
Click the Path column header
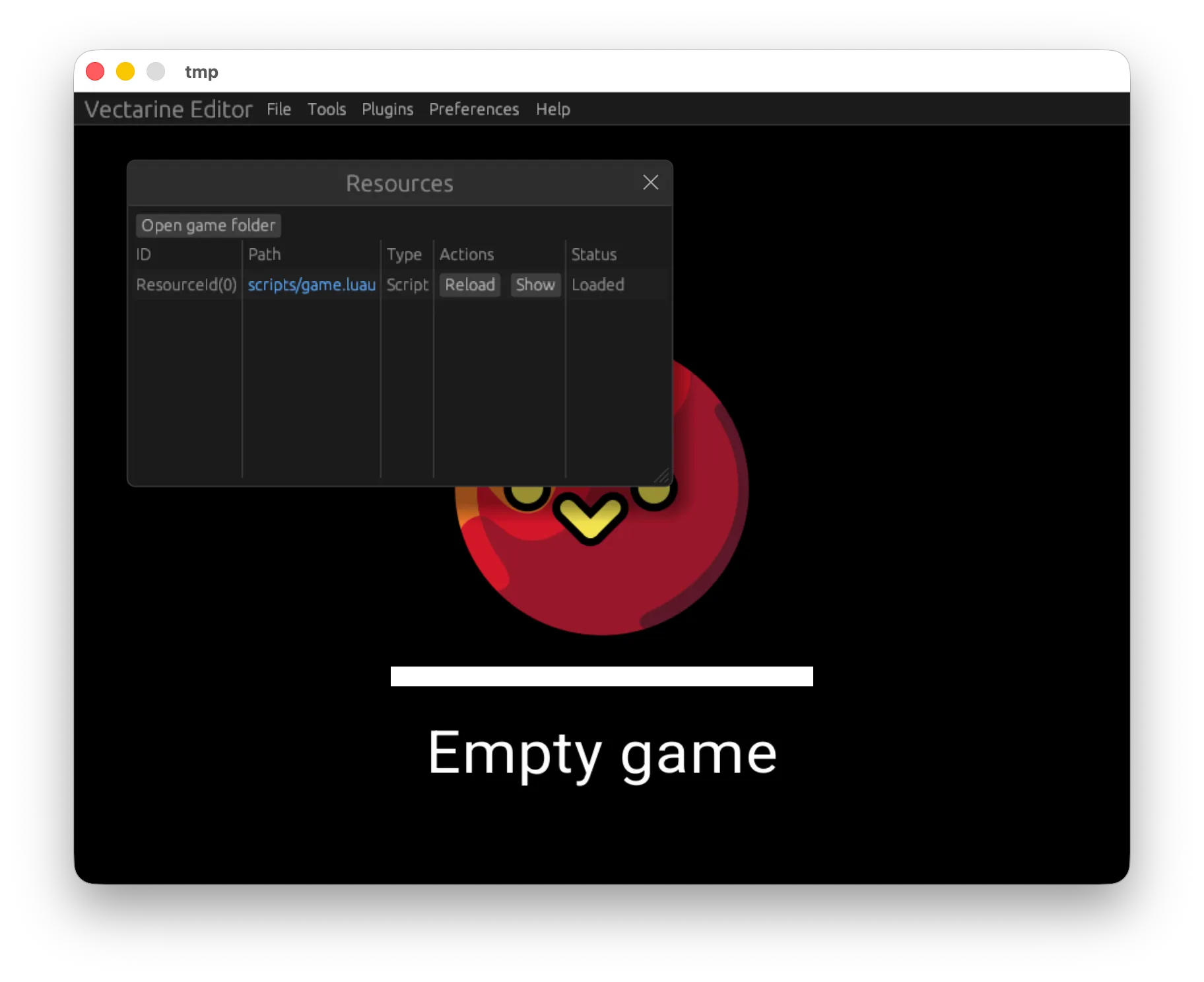point(265,254)
